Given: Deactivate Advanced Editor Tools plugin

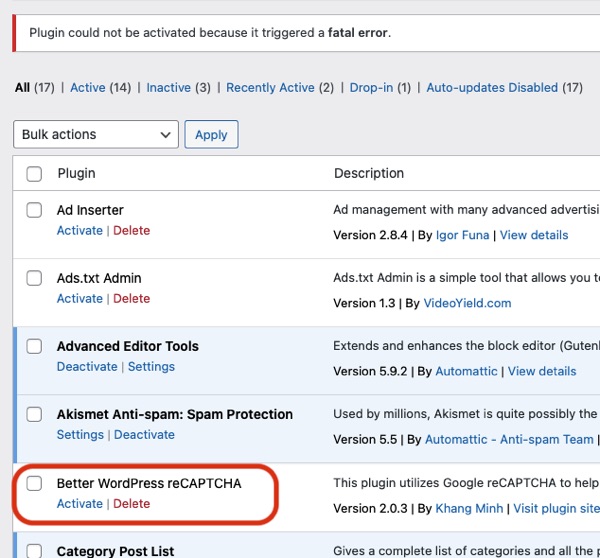Looking at the screenshot, I should tap(87, 367).
